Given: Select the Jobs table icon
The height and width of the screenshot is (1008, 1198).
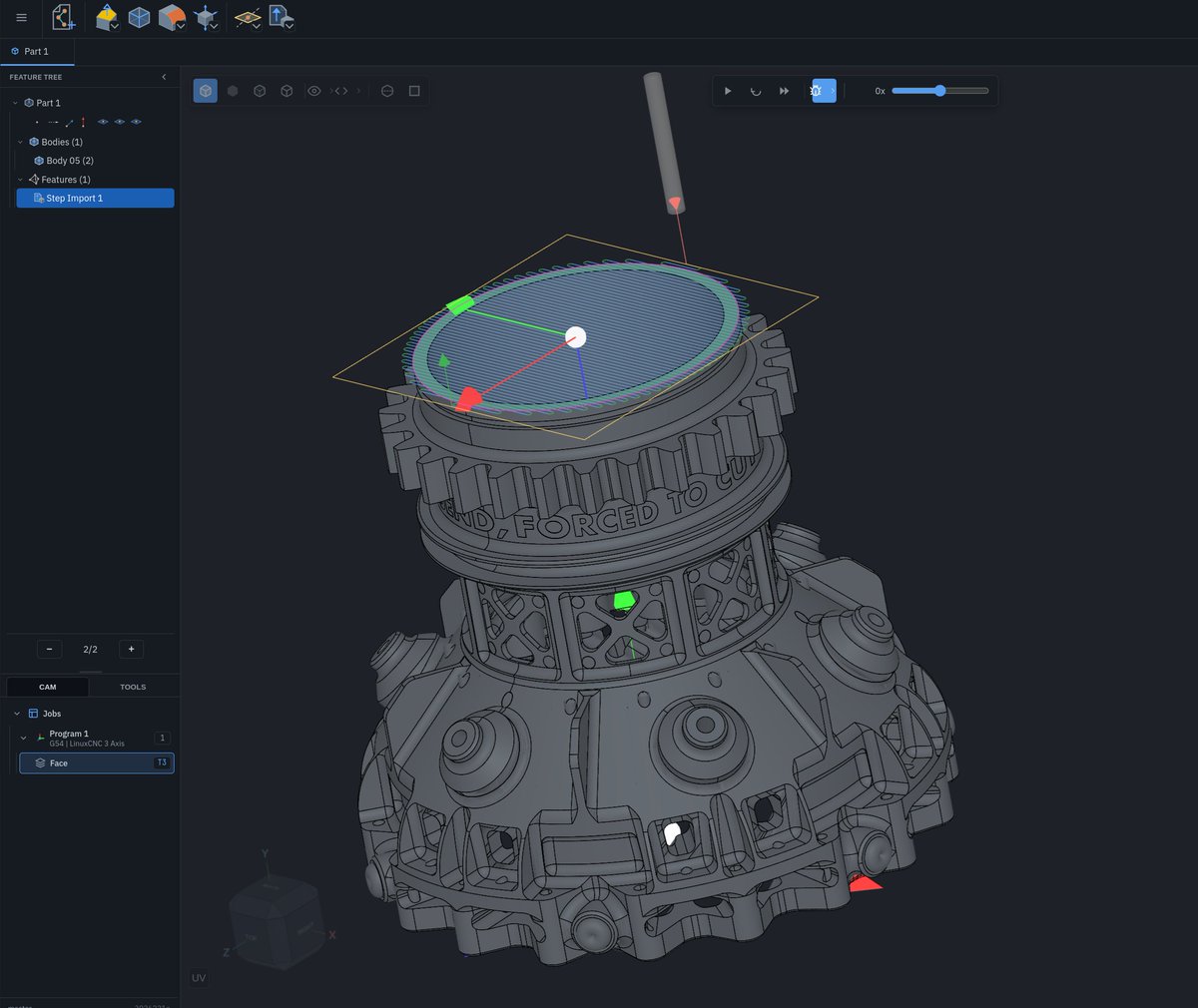Looking at the screenshot, I should (x=33, y=714).
